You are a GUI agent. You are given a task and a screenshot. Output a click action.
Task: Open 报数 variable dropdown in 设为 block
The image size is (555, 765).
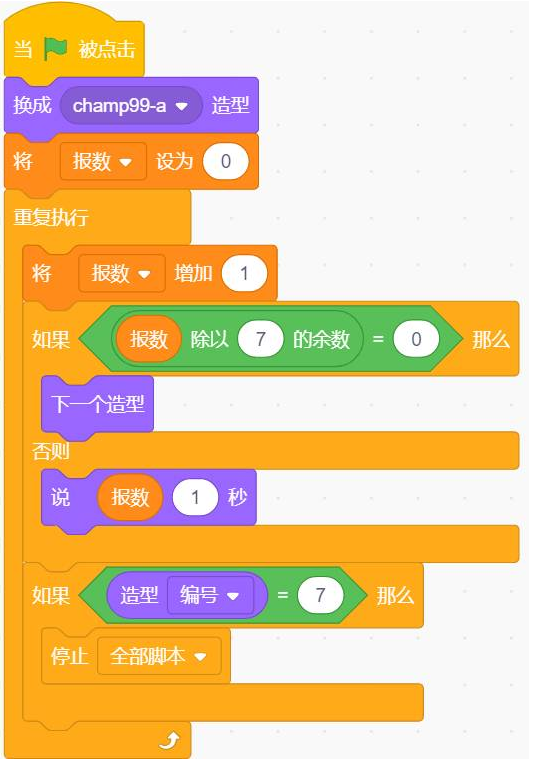pos(103,161)
